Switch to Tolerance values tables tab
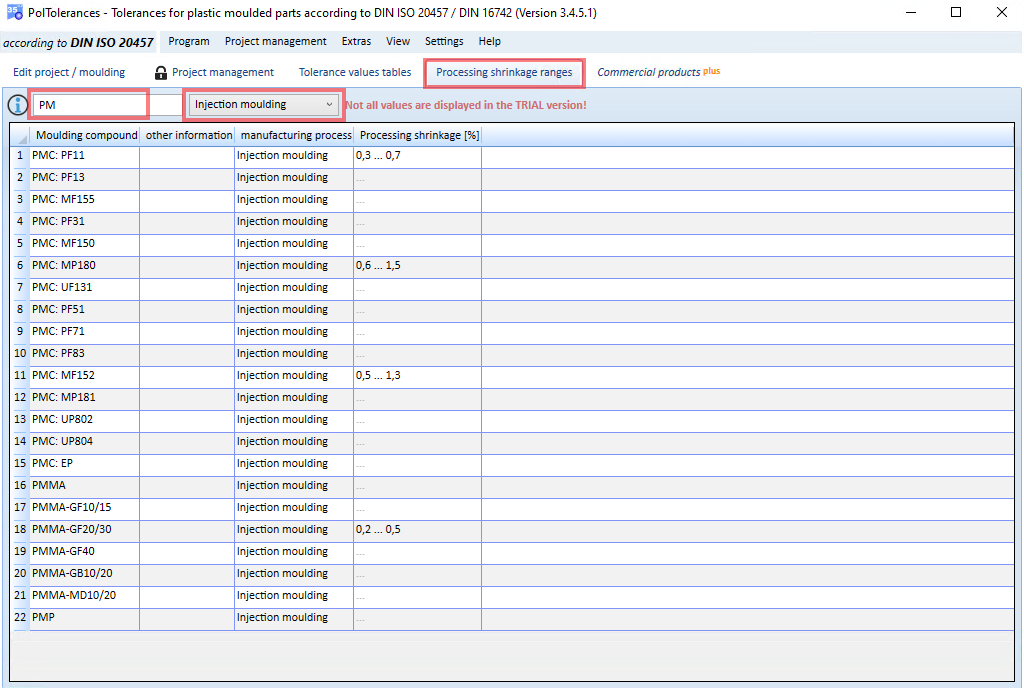This screenshot has width=1024, height=688. [355, 72]
